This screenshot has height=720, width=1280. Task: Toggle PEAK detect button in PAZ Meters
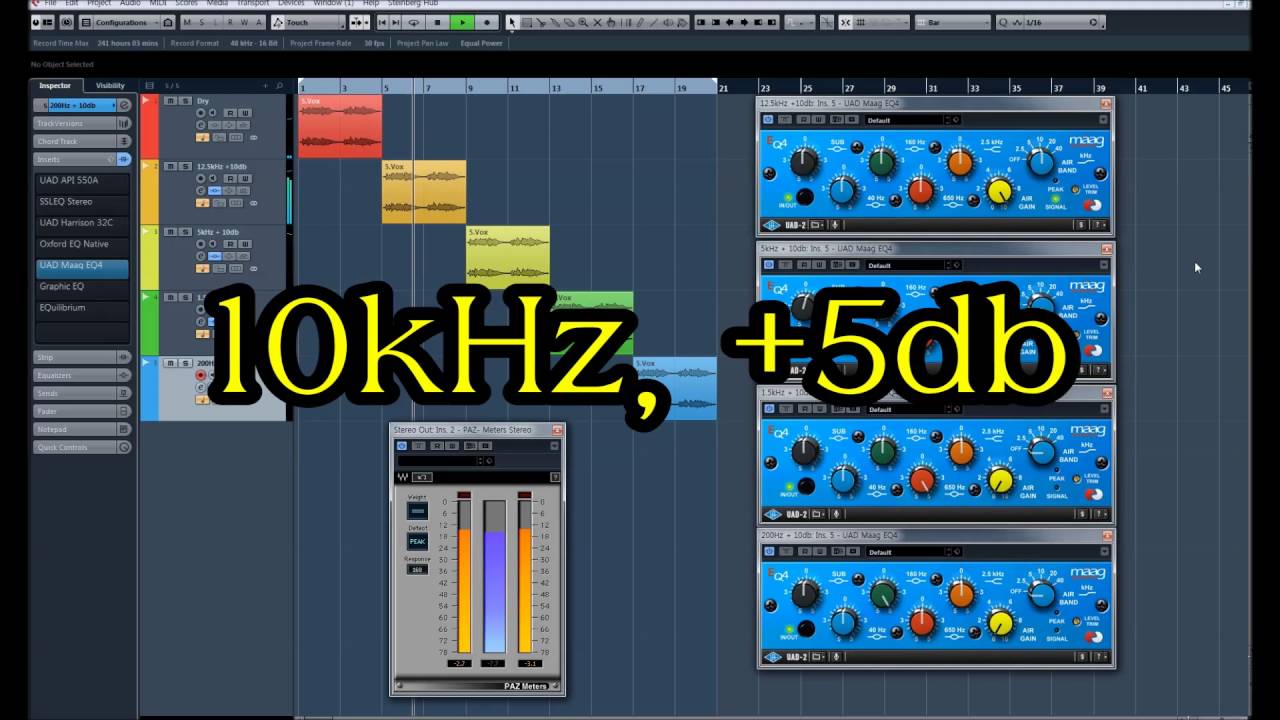(417, 541)
